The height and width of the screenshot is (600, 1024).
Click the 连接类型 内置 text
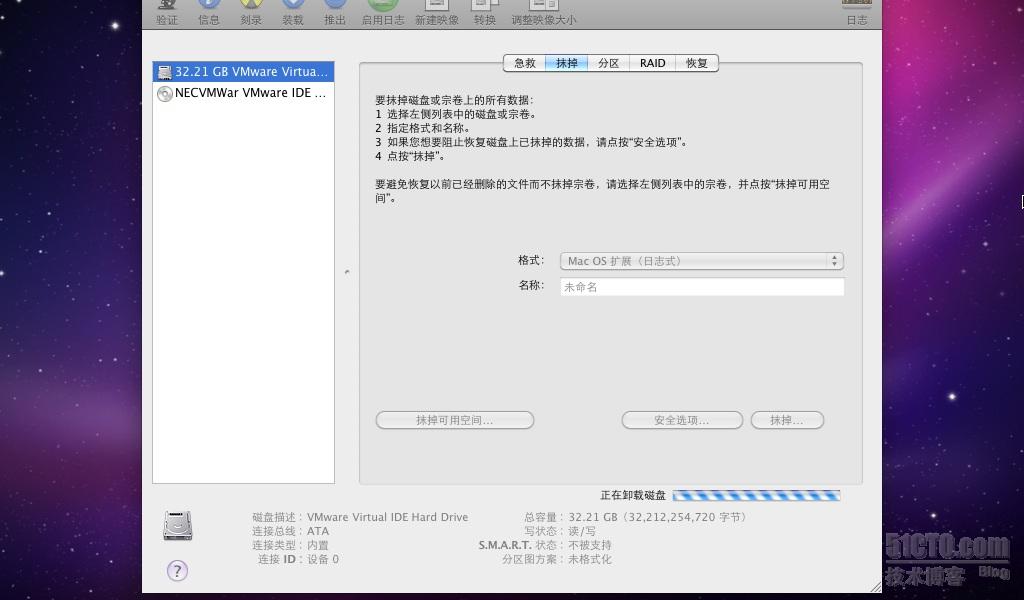coord(291,545)
